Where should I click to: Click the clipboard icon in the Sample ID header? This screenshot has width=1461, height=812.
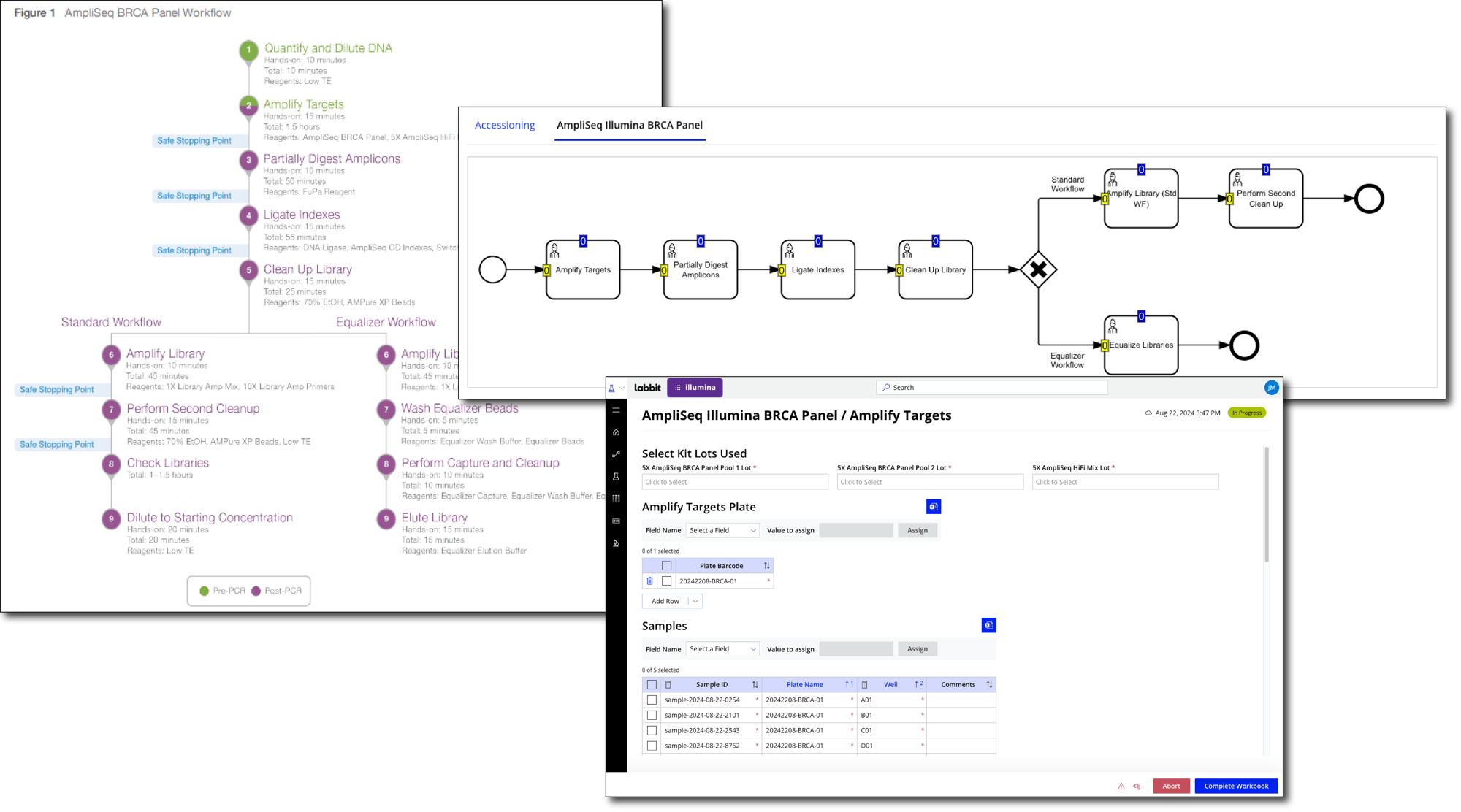668,685
